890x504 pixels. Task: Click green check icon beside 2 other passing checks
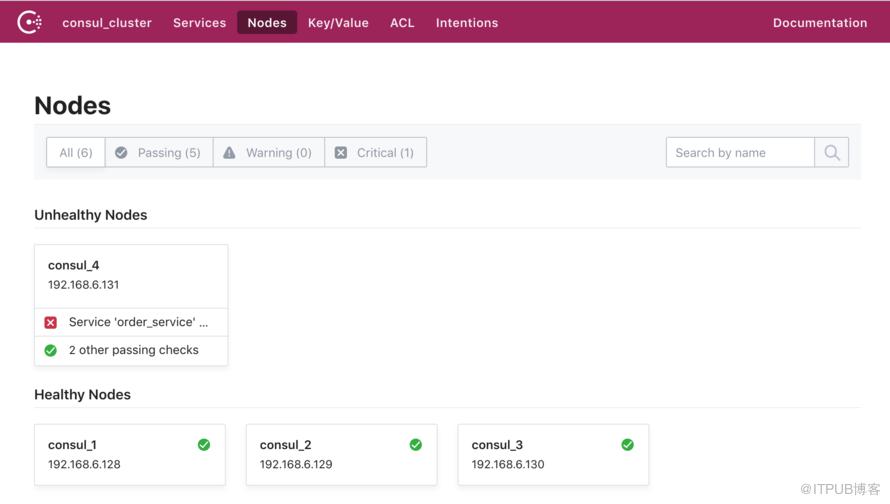pos(51,350)
